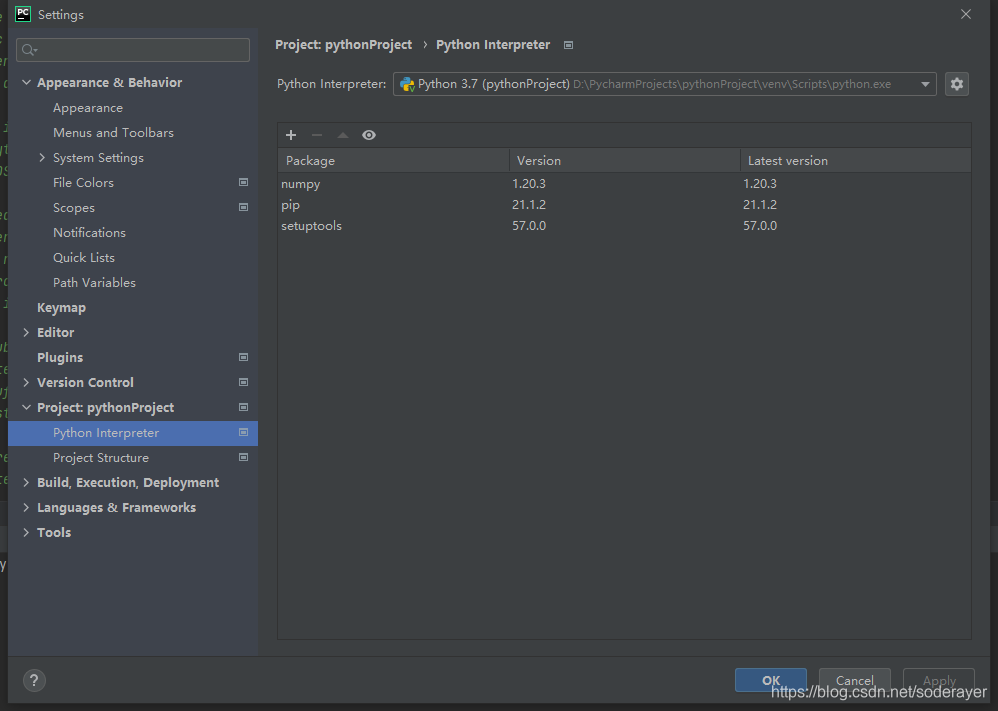Click Project: pythonProject breadcrumb
998x711 pixels.
[344, 45]
